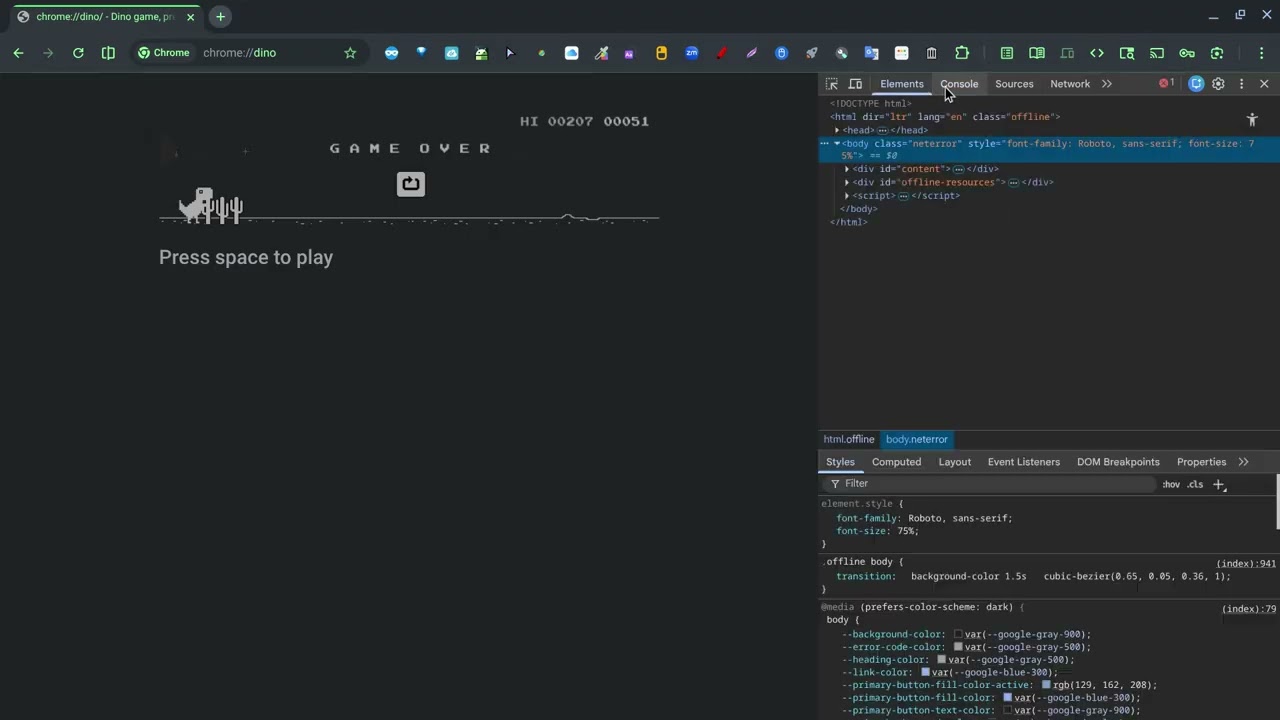This screenshot has width=1280, height=720.
Task: Toggle the device toolbar in DevTools
Action: click(x=855, y=84)
